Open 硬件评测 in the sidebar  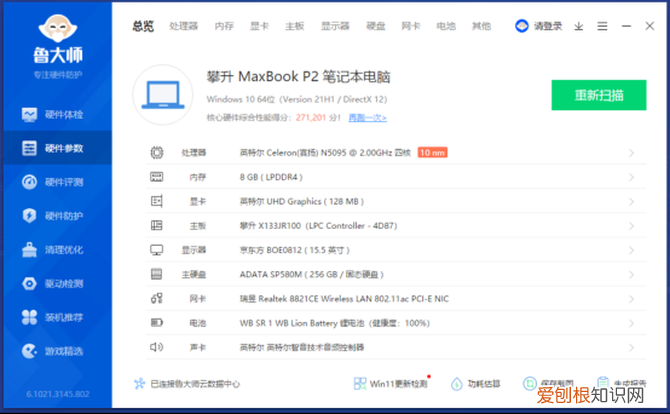point(58,182)
